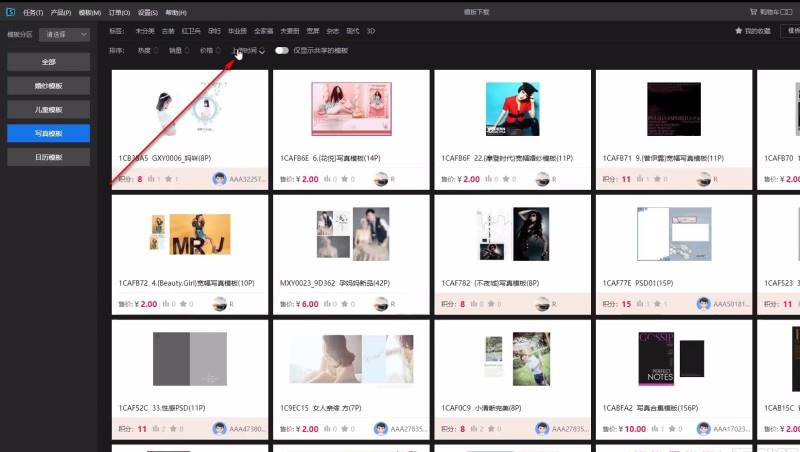Open the 1CAF0C9 template thumbnail
This screenshot has width=800, height=452.
click(516, 359)
